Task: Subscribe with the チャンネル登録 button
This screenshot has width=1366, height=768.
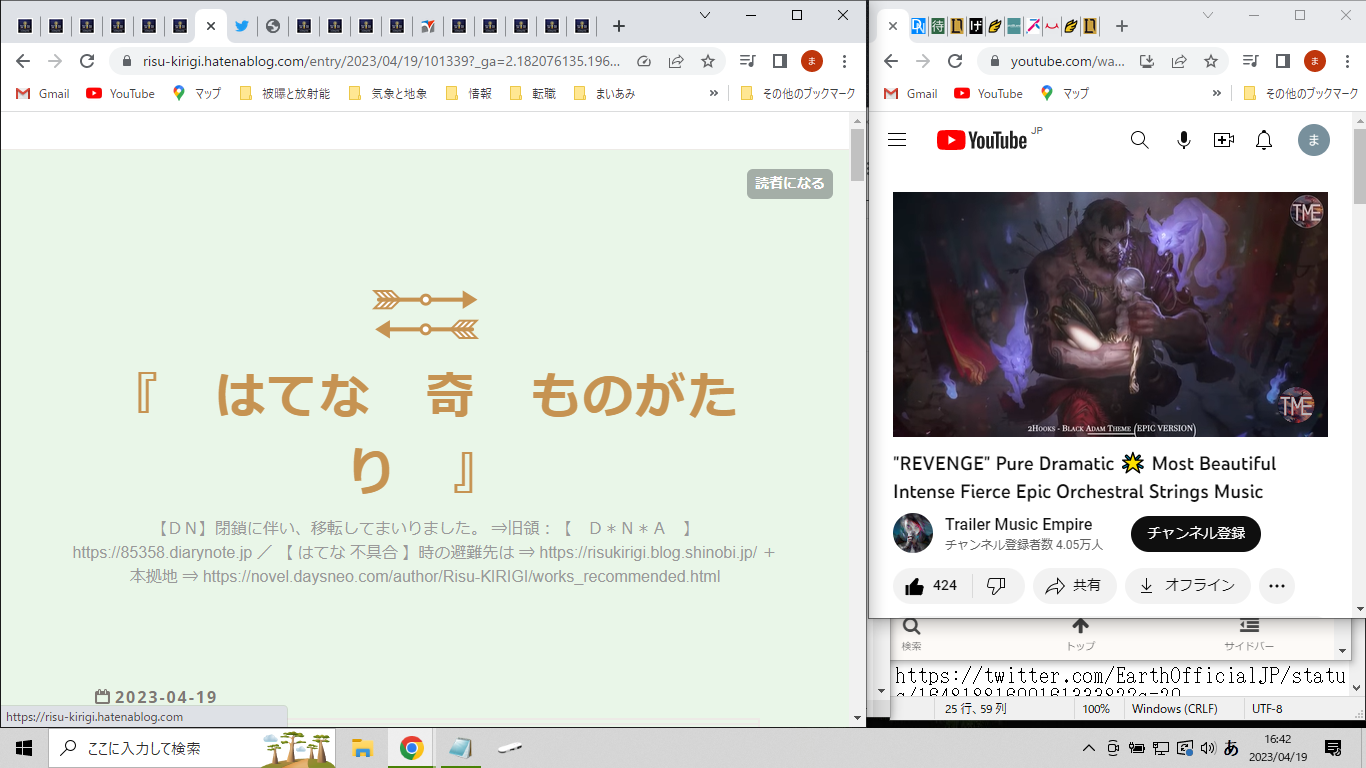Action: 1196,534
